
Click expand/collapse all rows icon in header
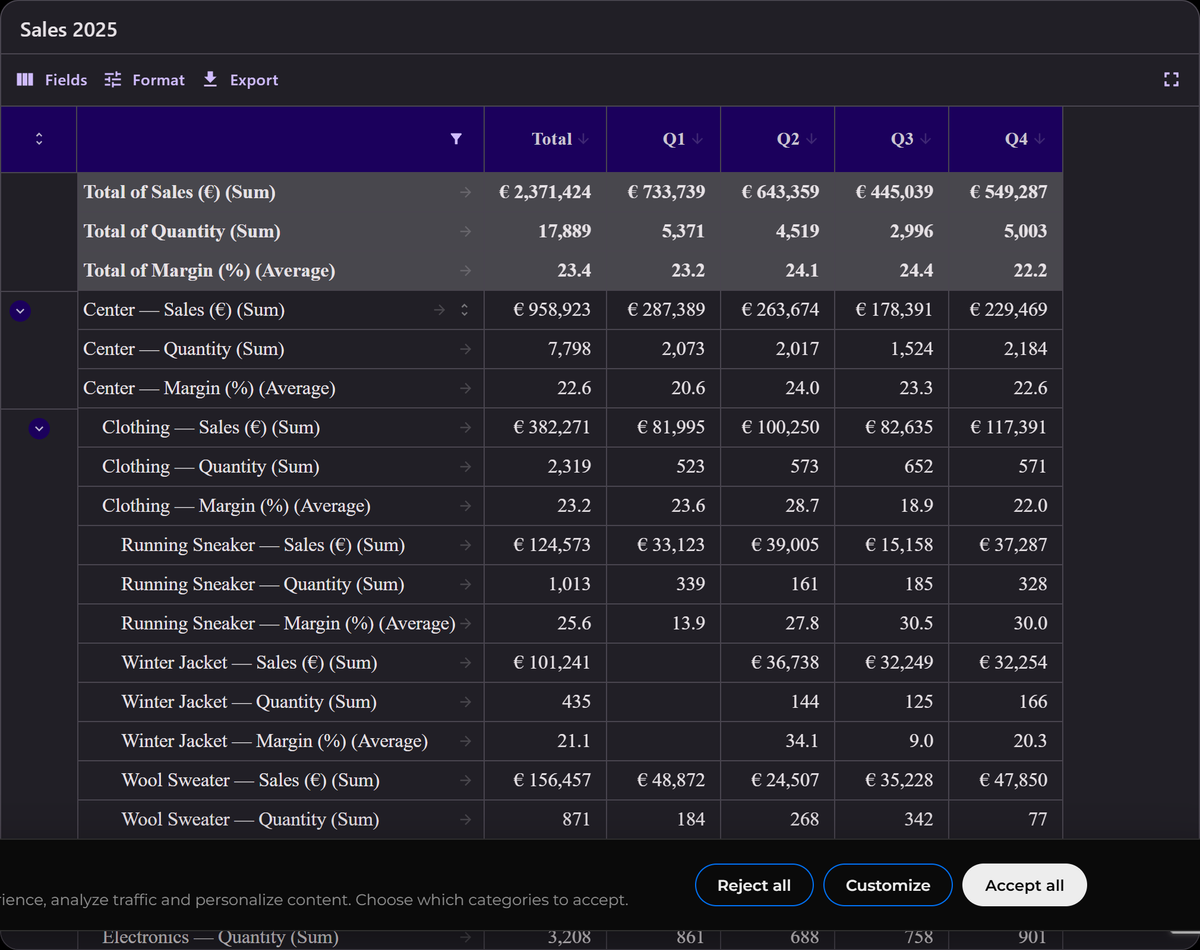39,139
